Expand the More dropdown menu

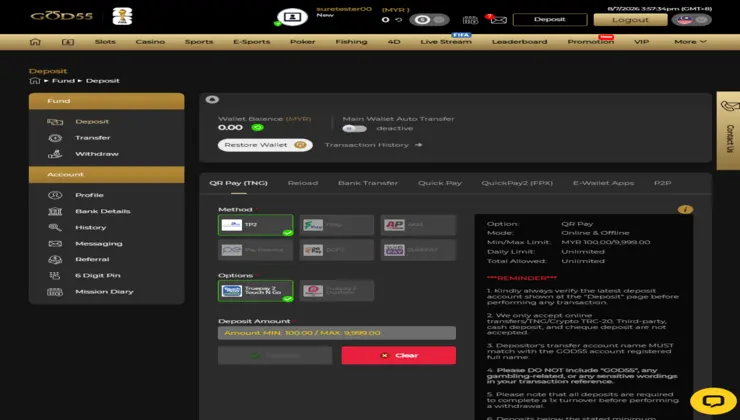click(690, 42)
